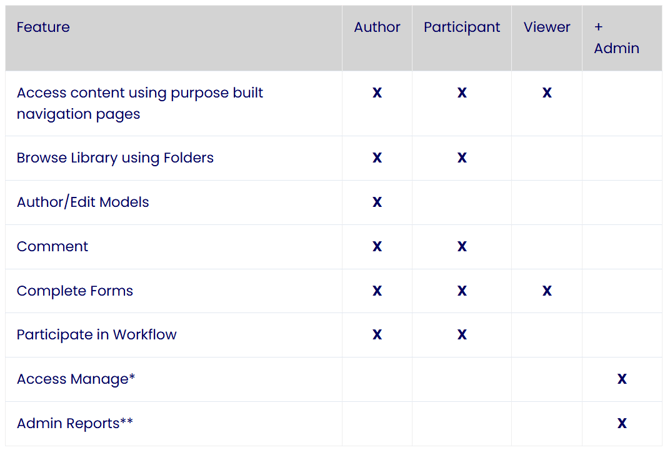Click the Author X mark for Browse Library
Screen dimensions: 670x450
pos(377,158)
